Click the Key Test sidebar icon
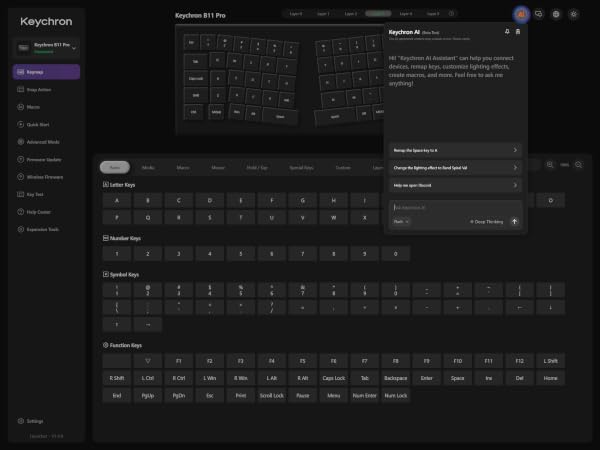The height and width of the screenshot is (450, 600). 21,194
